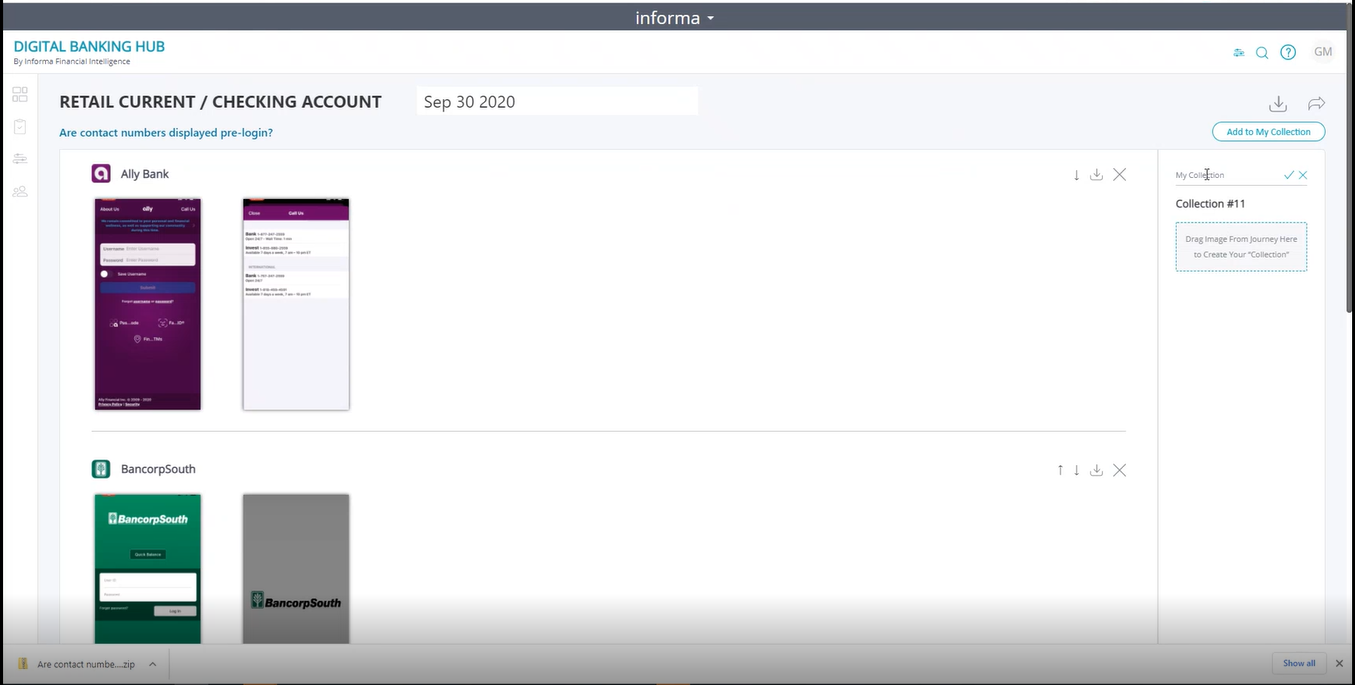Click the drag image drop zone
The width and height of the screenshot is (1355, 685).
point(1241,247)
